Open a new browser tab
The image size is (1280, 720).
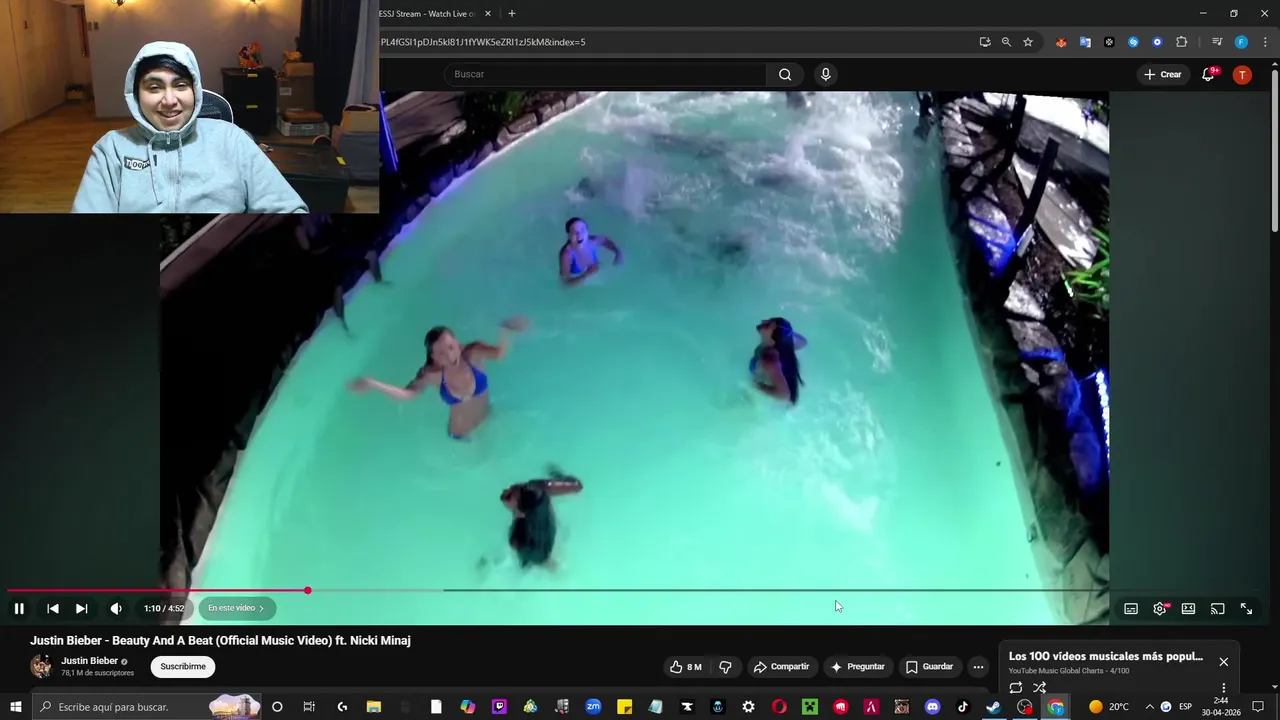tap(512, 14)
